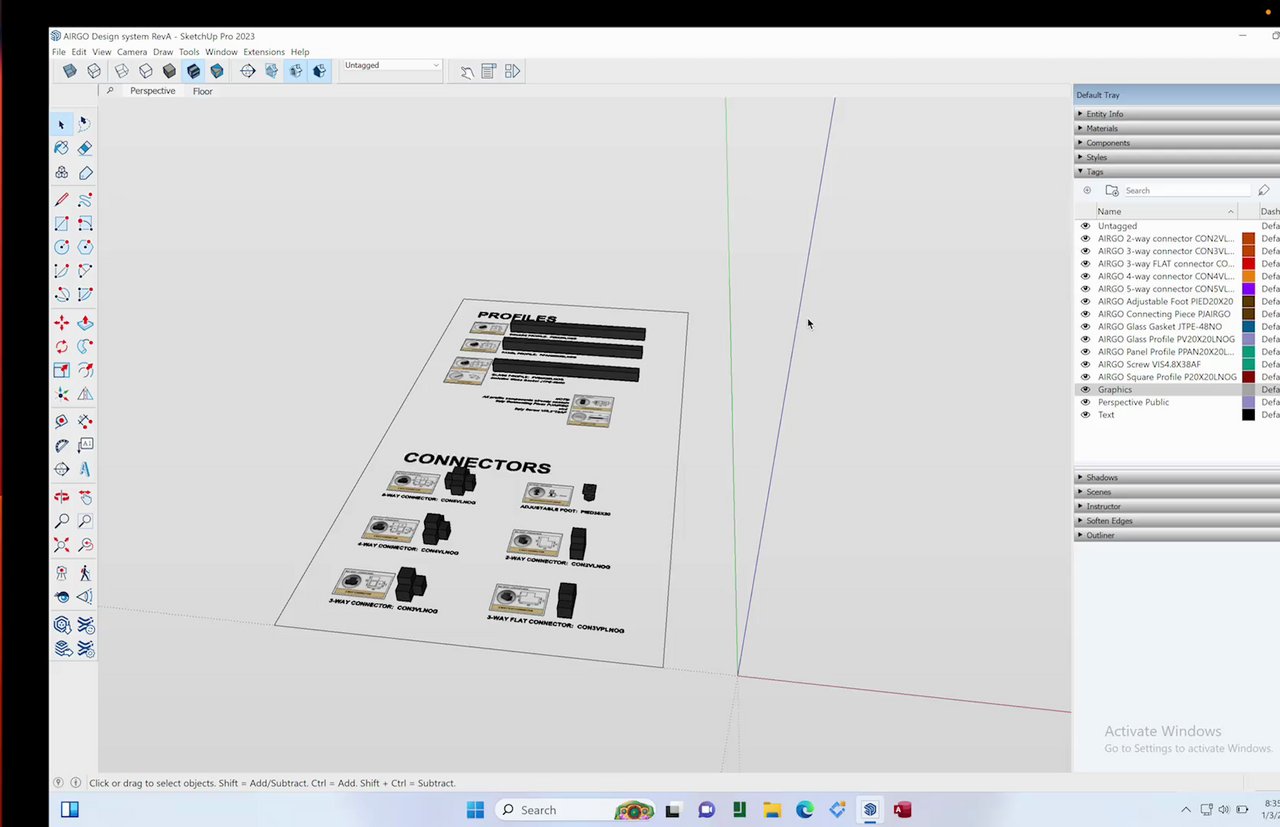The image size is (1280, 827).
Task: Toggle visibility of AIRGO Adjustable Foot tag
Action: 1085,301
